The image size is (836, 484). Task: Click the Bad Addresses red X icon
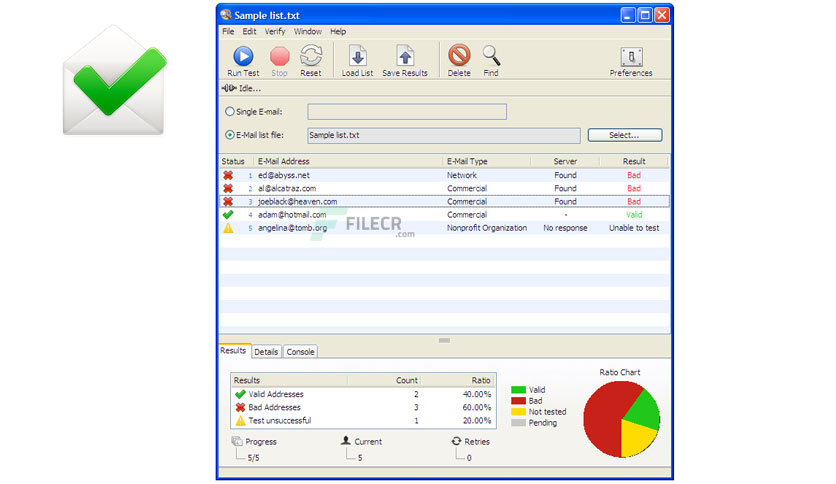pos(240,407)
